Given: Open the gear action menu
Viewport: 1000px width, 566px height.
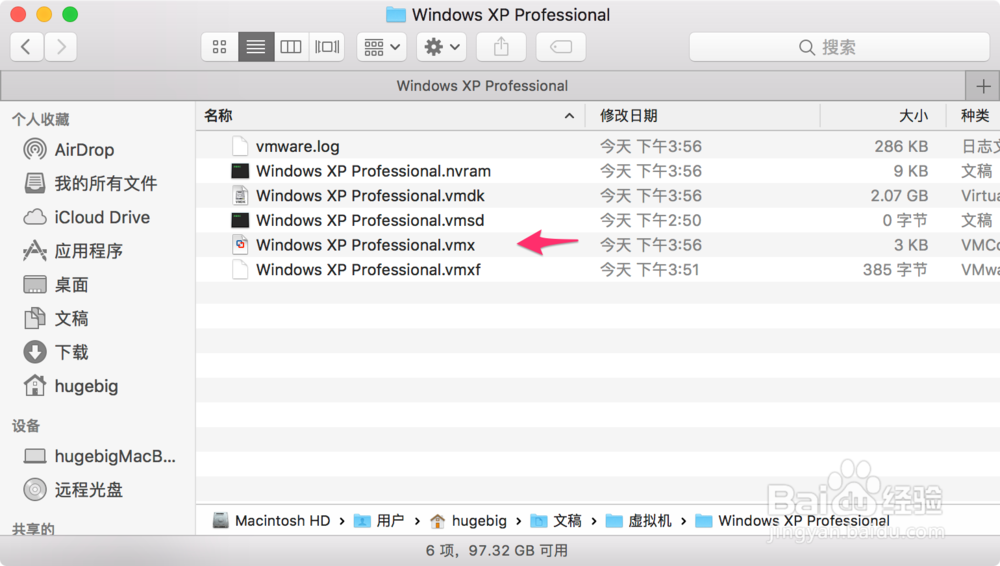Looking at the screenshot, I should [x=441, y=47].
